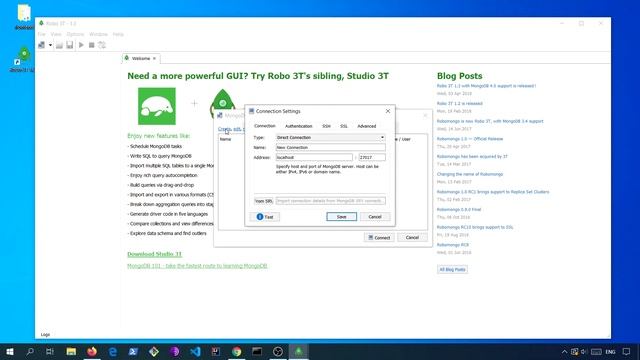The width and height of the screenshot is (640, 360).
Task: Open blog post Robo 3T 1.2 is released
Action: pos(460,104)
